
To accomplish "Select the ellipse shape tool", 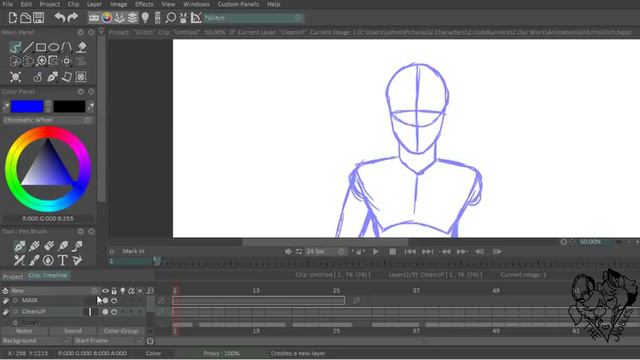I will tap(53, 47).
